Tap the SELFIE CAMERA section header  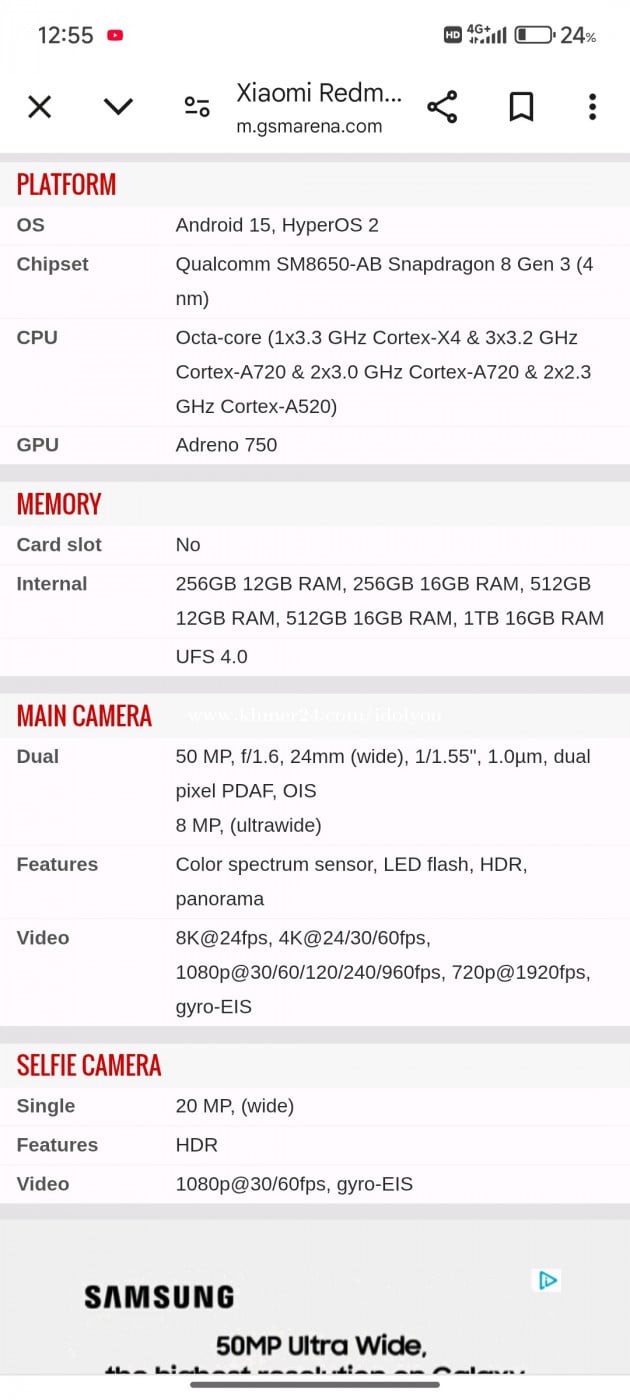(x=89, y=1065)
